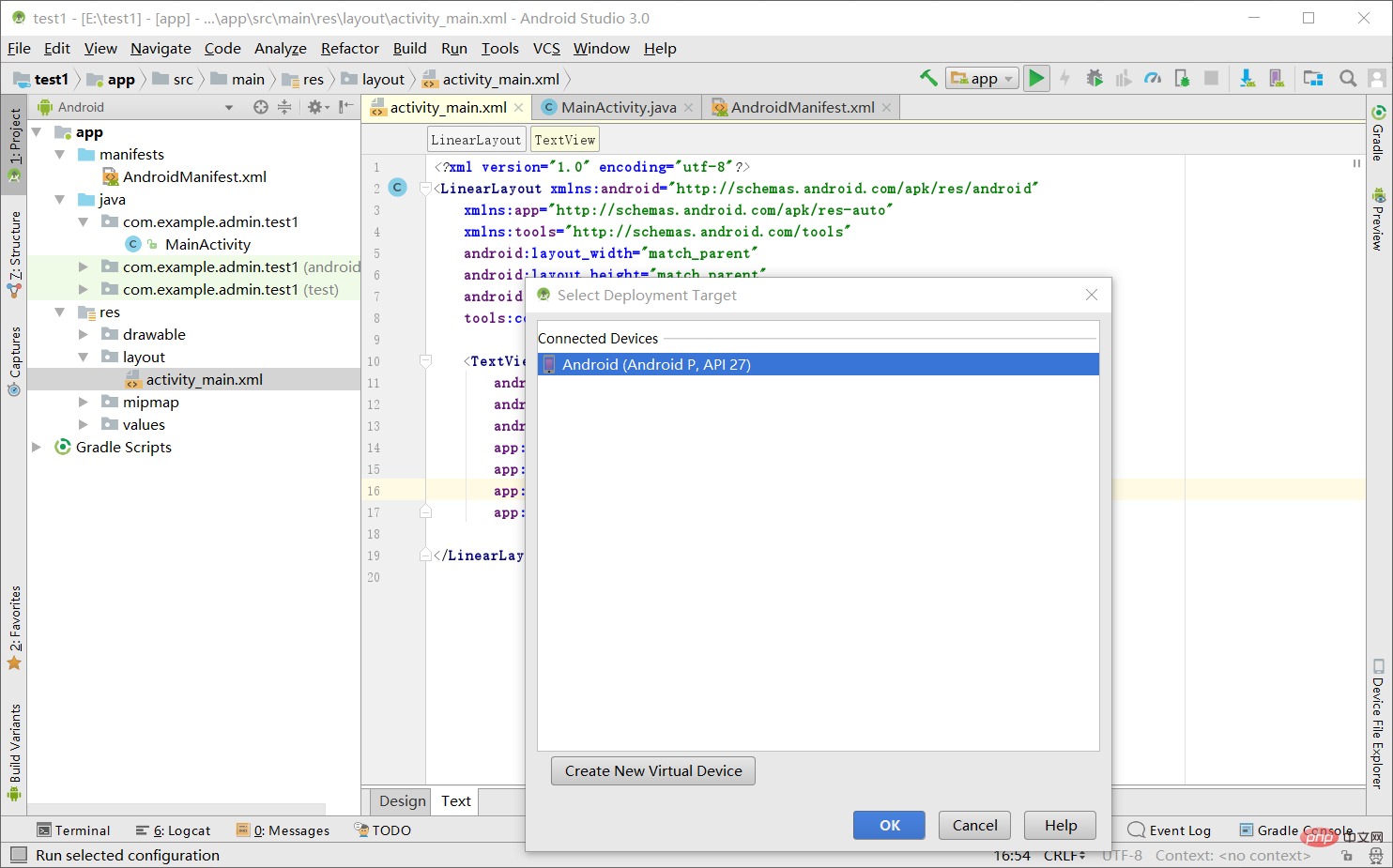
Task: Click the Run app icon in the toolbar
Action: click(x=1036, y=78)
